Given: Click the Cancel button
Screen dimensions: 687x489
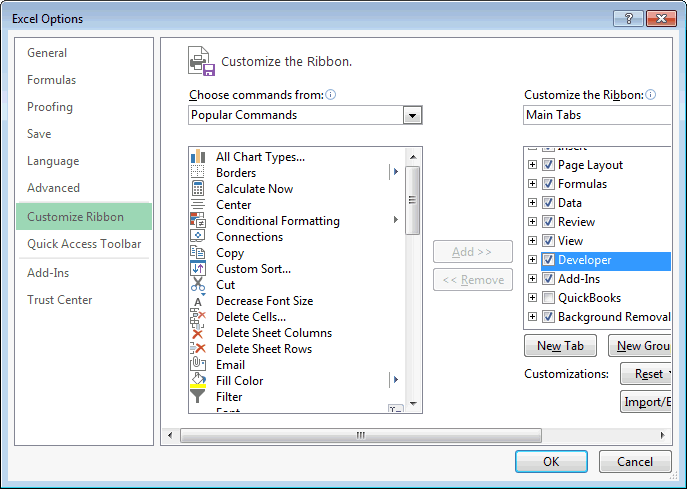Looking at the screenshot, I should [635, 461].
